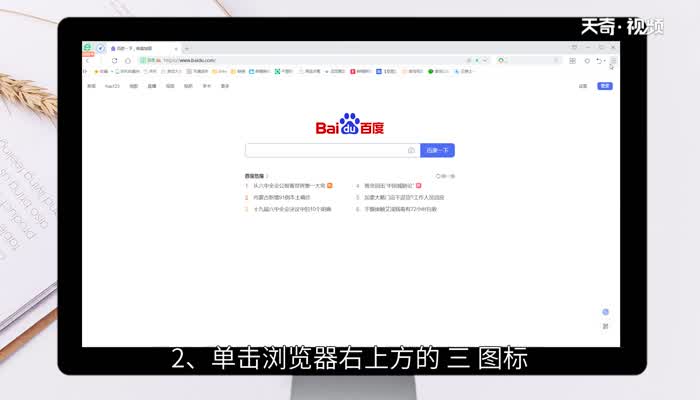Viewport: 700px width, 400px height.
Task: Select the Baidu tab in the tab strip
Action: point(140,48)
